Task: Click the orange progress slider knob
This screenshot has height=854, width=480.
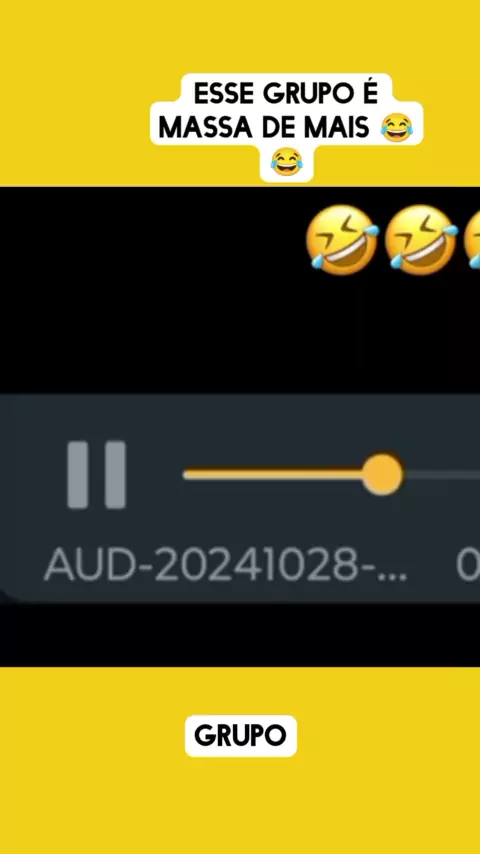Action: (x=382, y=474)
